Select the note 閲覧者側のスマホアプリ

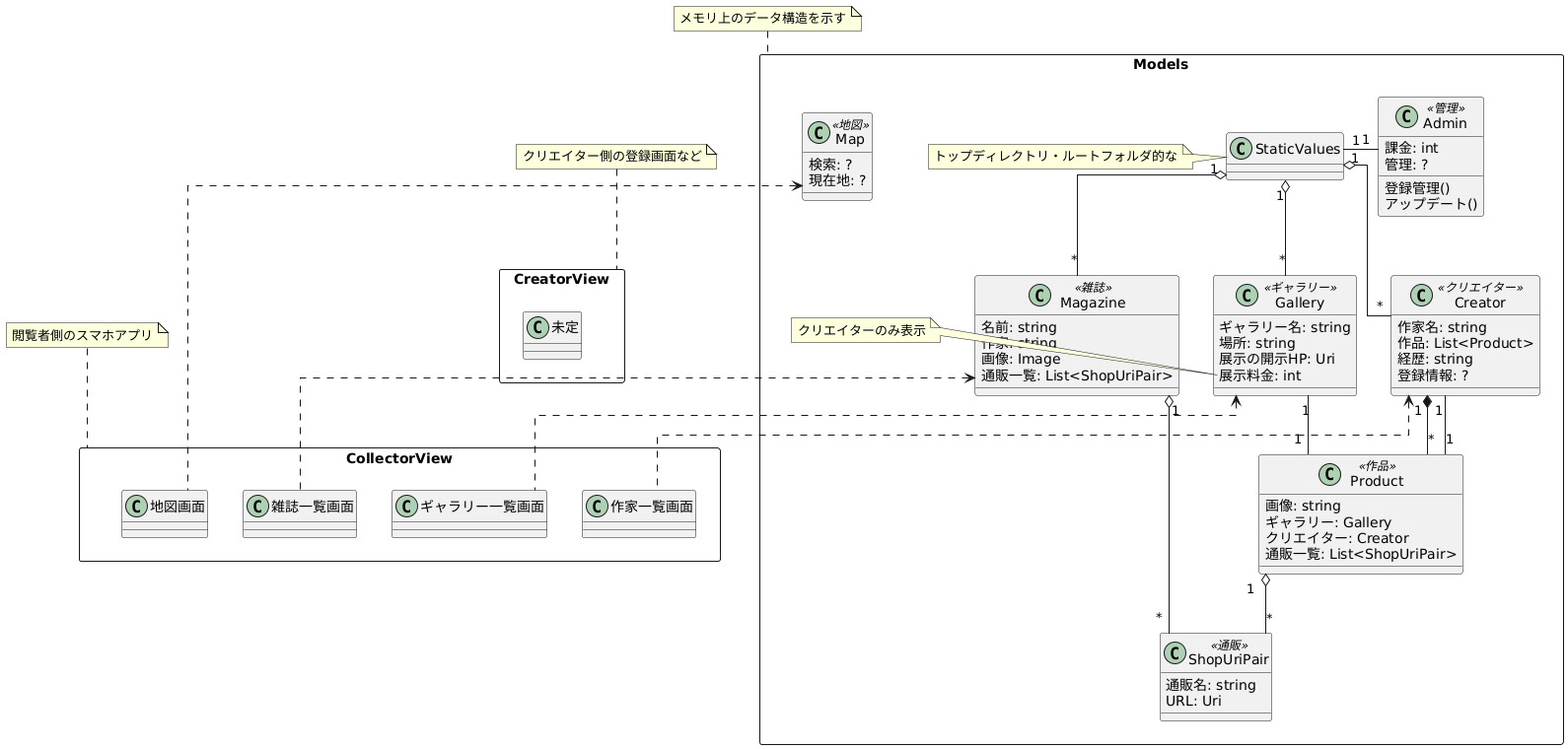tap(88, 335)
